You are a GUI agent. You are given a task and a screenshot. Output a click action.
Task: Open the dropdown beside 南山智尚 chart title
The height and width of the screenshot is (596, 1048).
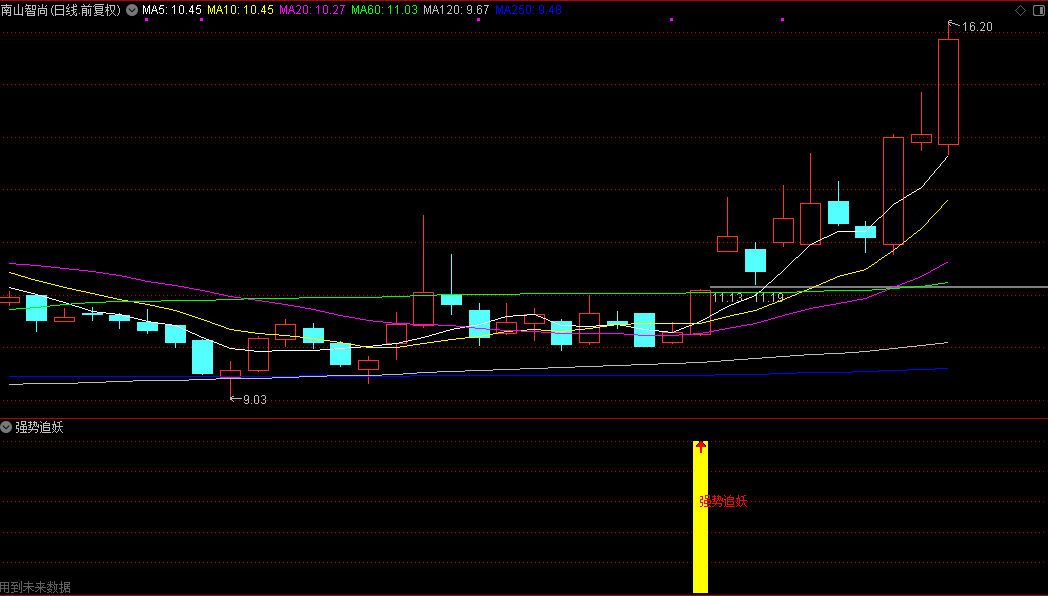132,10
